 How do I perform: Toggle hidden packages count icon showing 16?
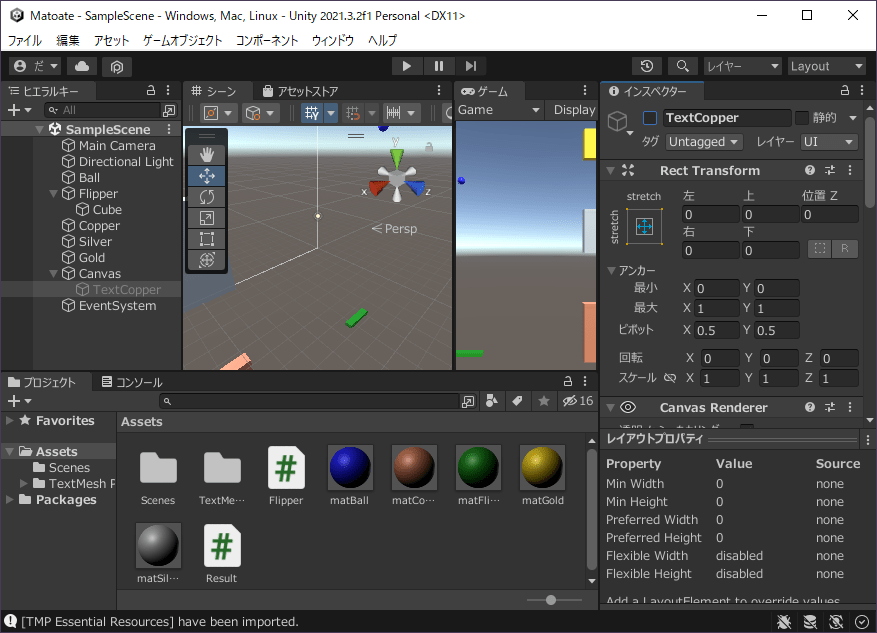578,400
